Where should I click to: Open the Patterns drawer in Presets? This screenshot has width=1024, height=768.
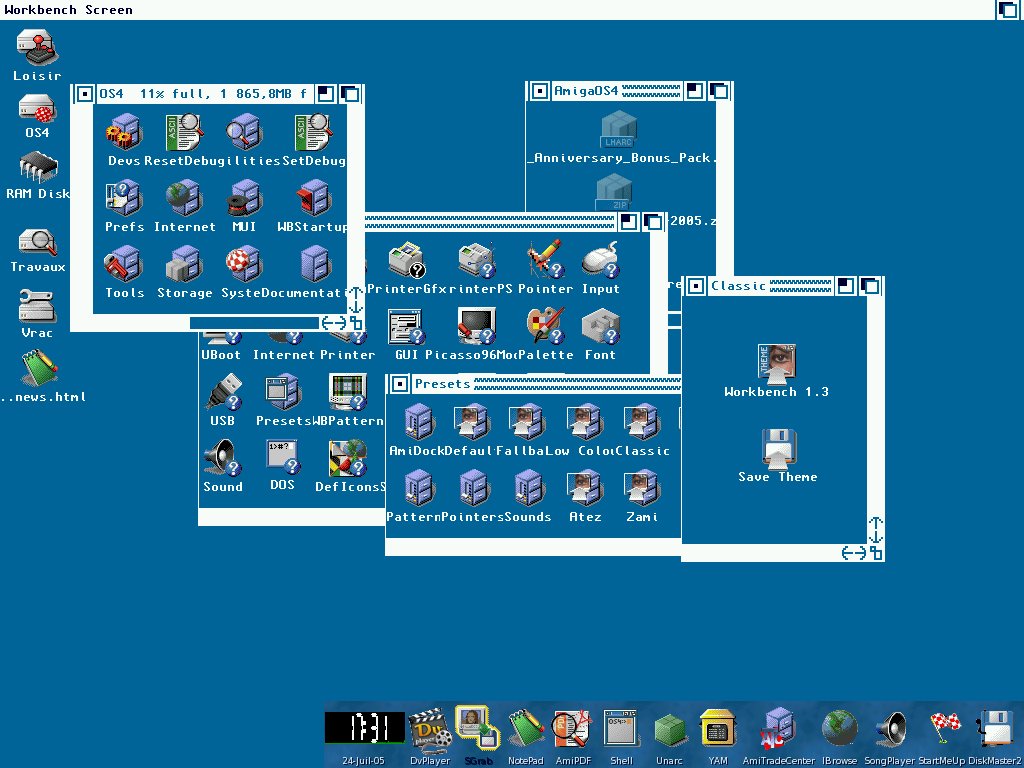pyautogui.click(x=418, y=487)
